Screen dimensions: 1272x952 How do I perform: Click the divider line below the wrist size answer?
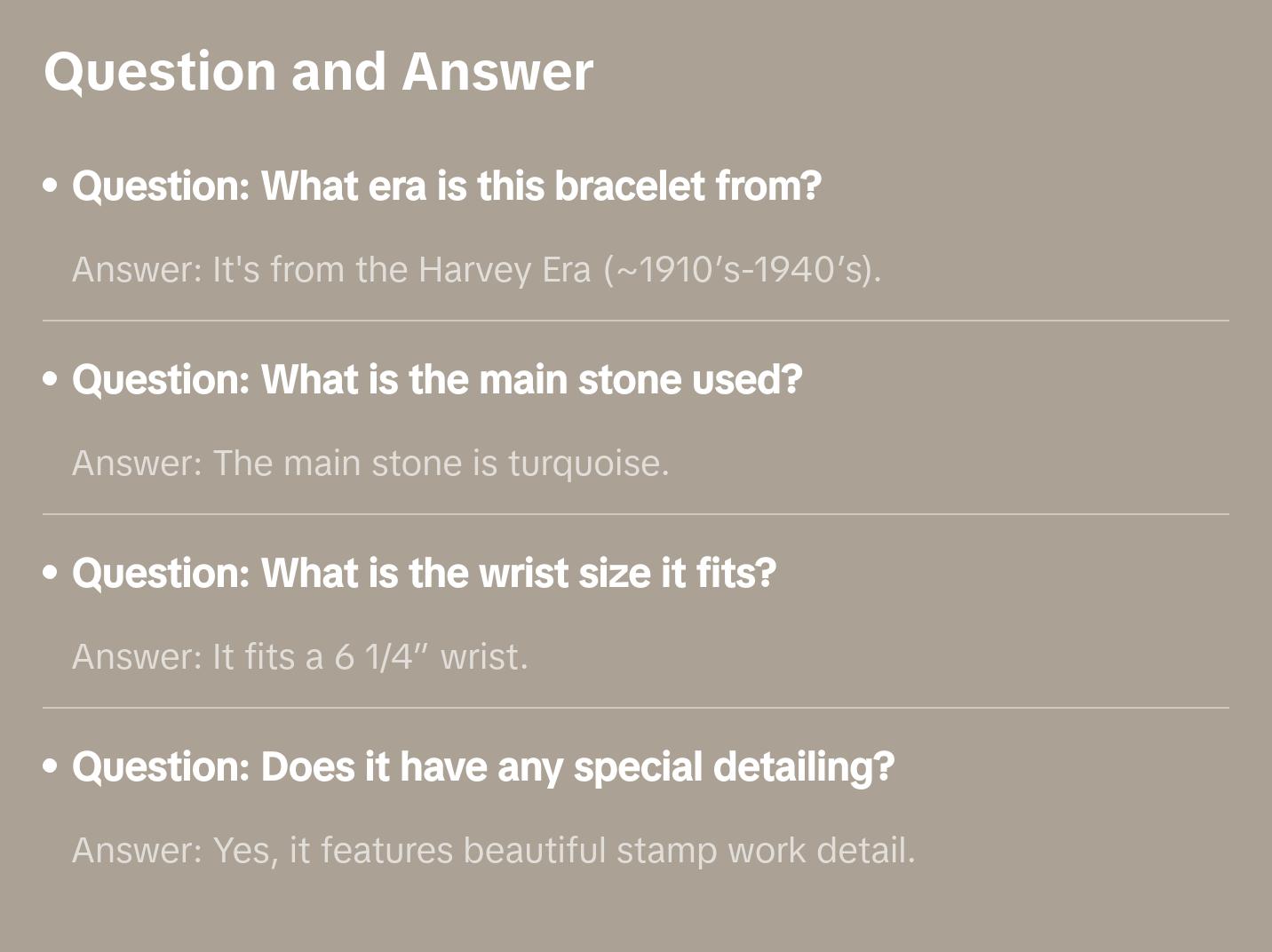pos(636,708)
